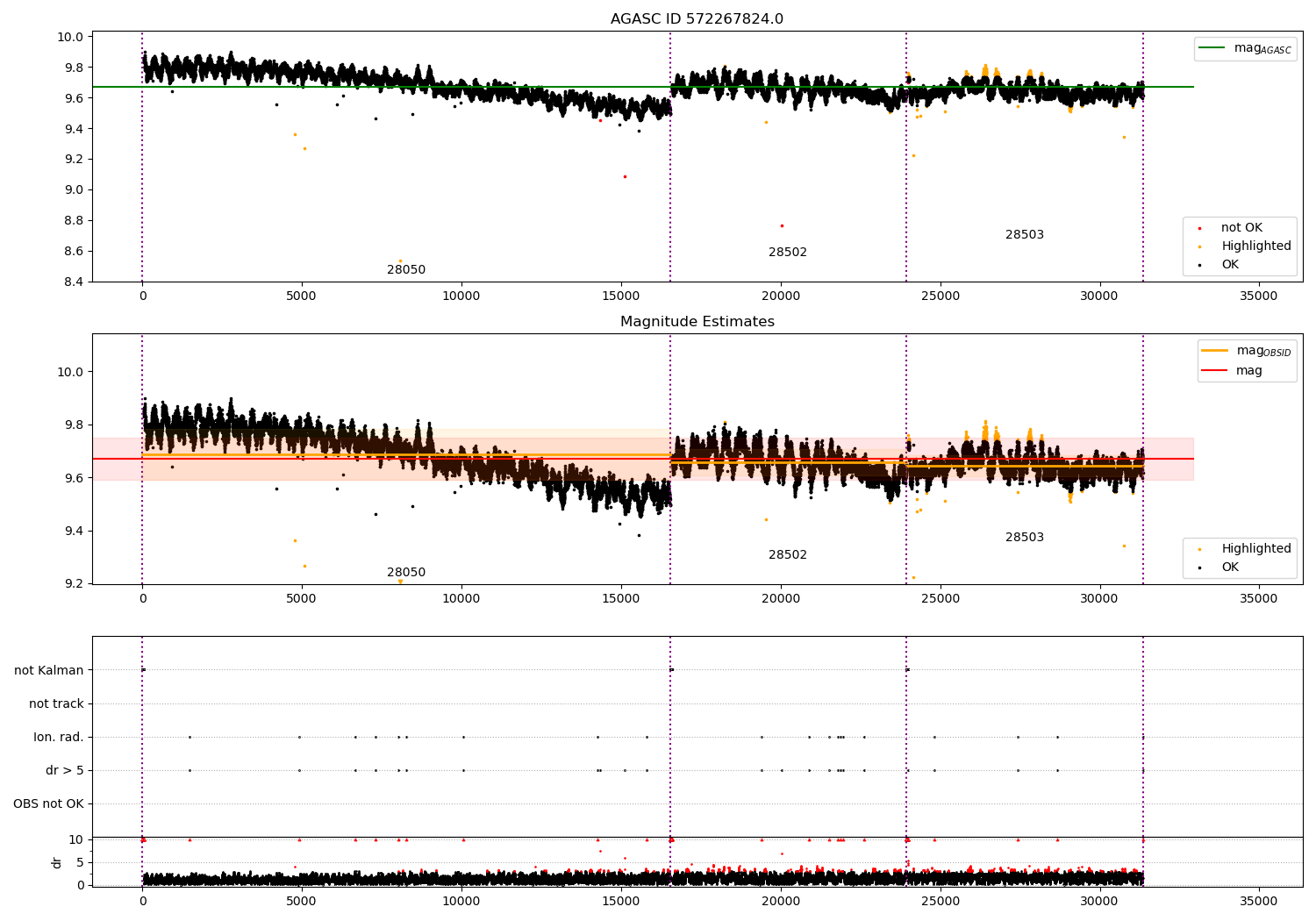Click the 15000 x-axis tick of bottom plot
The height and width of the screenshot is (921, 1316).
pyautogui.click(x=621, y=901)
